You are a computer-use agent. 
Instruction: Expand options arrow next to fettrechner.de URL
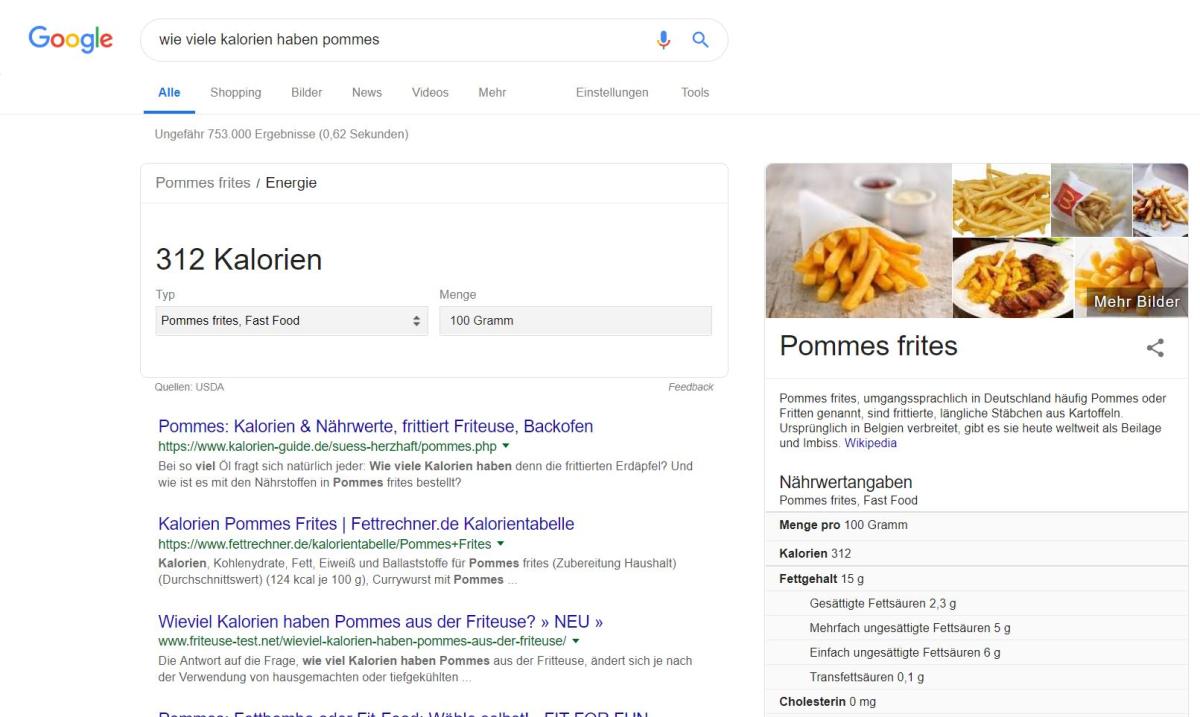coord(500,544)
